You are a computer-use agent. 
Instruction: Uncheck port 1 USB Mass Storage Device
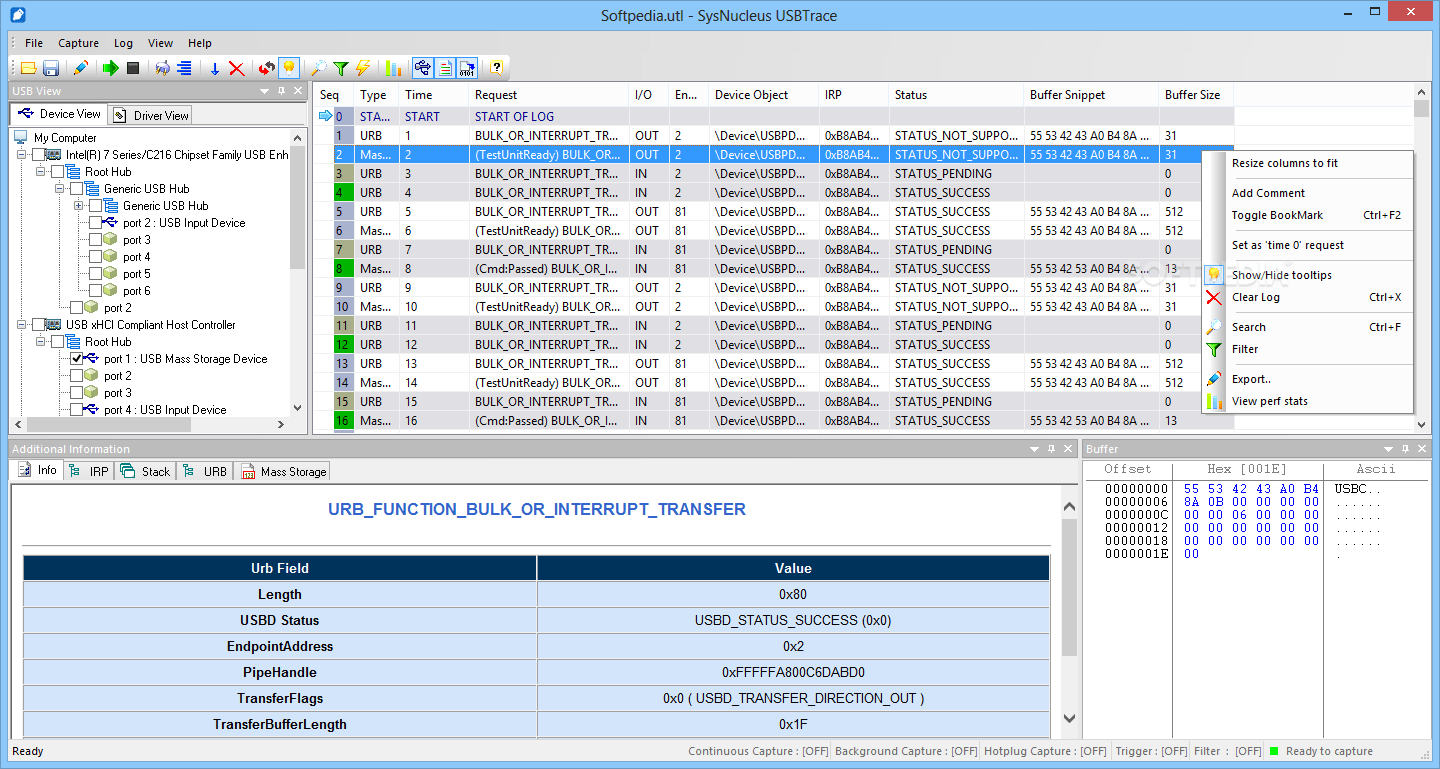(x=77, y=359)
